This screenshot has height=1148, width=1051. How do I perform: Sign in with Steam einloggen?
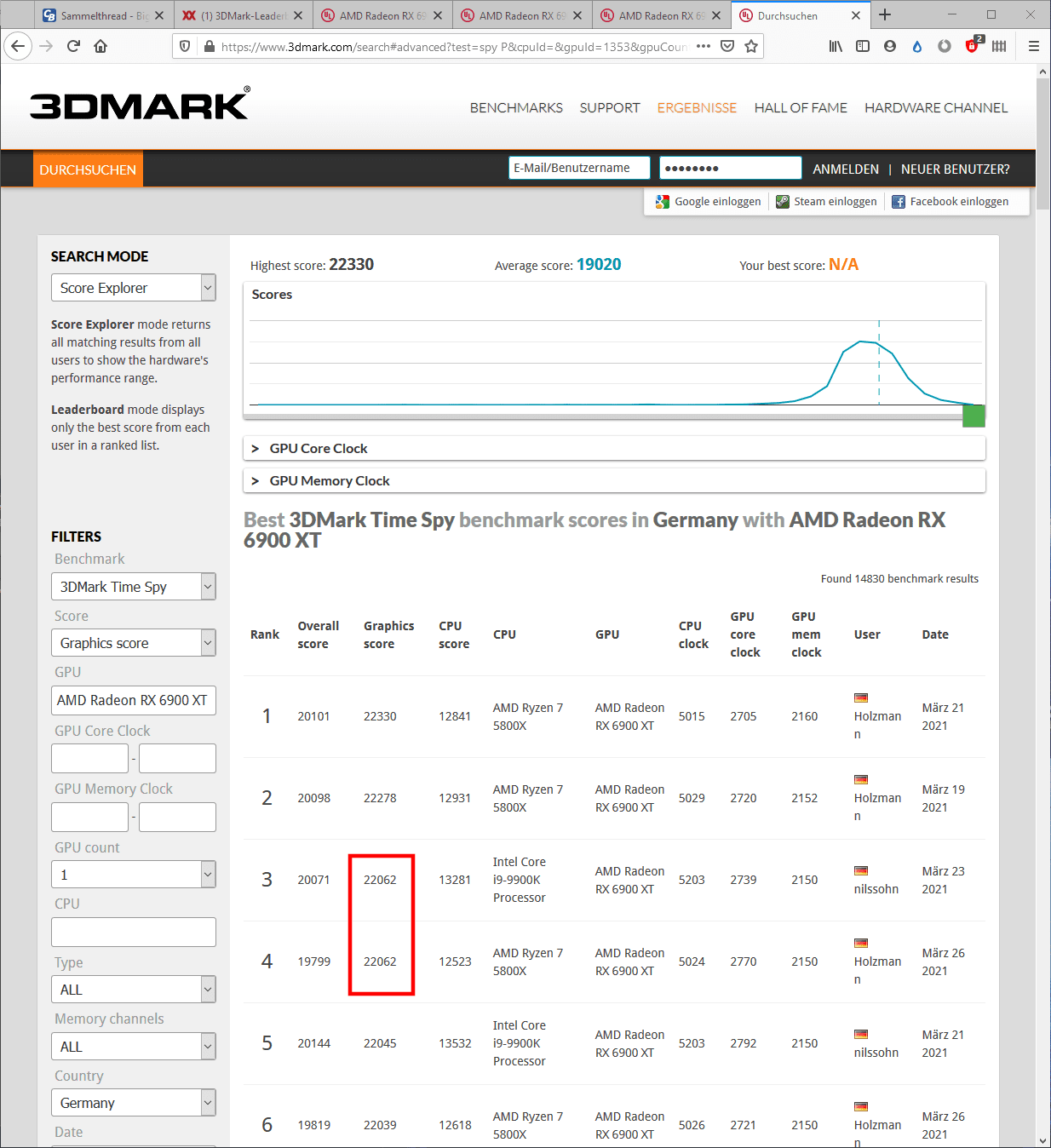[826, 201]
